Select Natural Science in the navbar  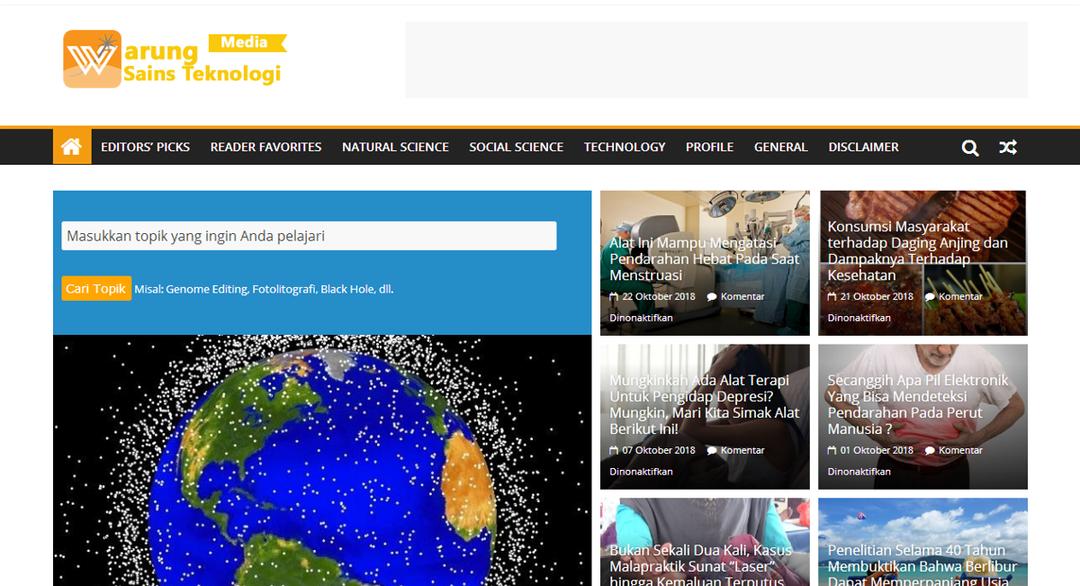395,147
